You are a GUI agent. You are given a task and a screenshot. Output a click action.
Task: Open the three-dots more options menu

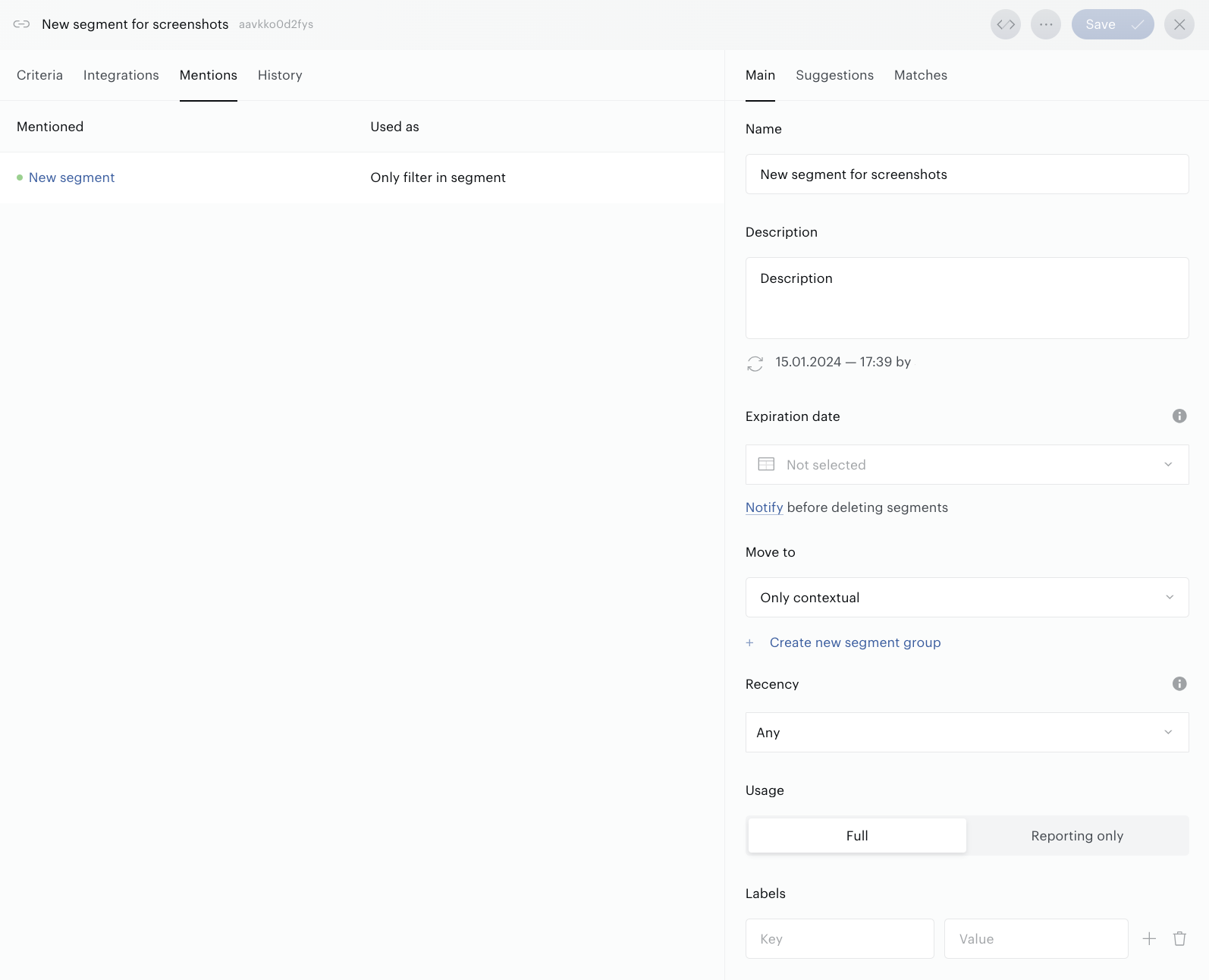(1046, 24)
